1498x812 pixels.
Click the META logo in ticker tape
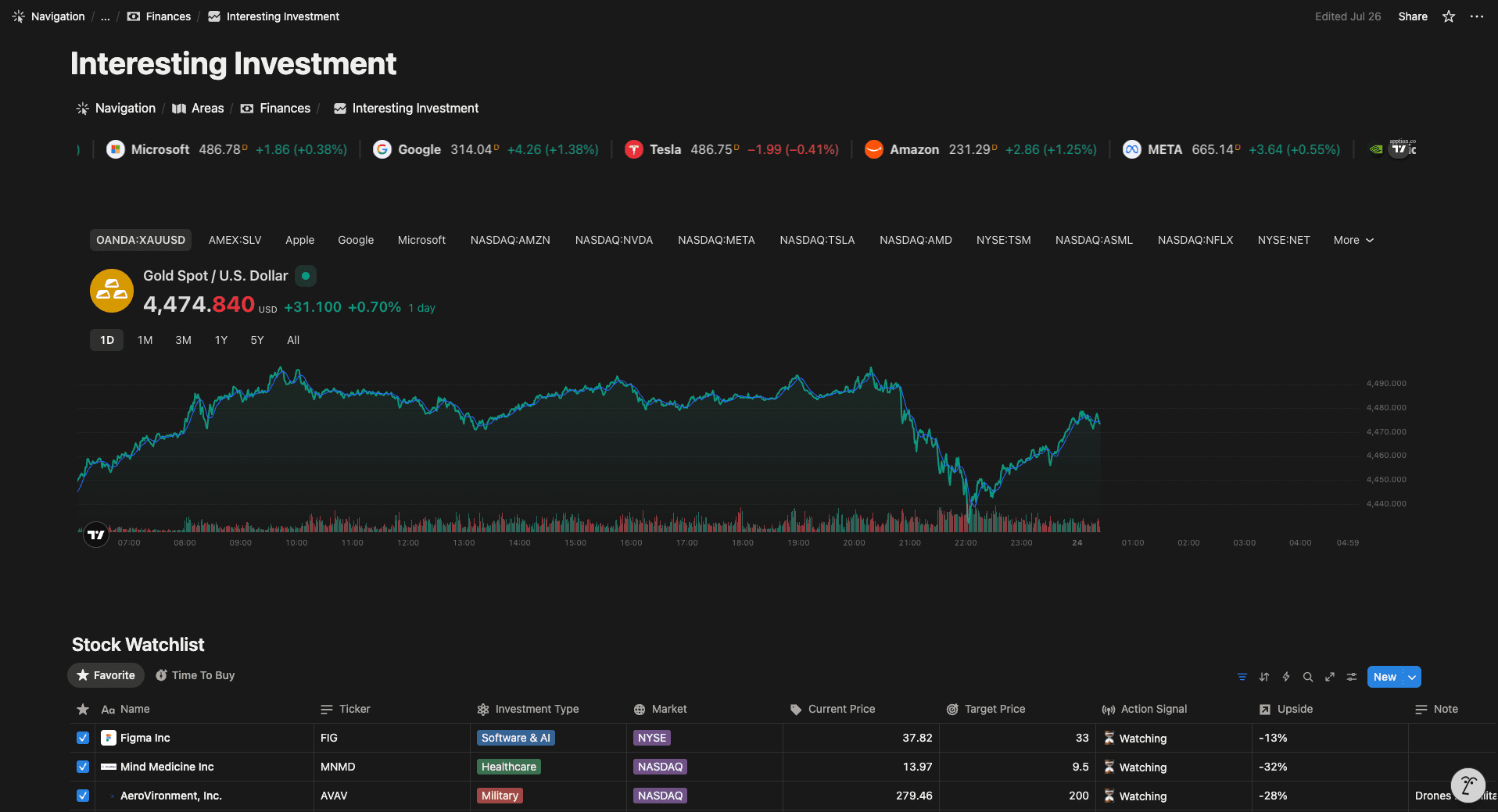(1132, 149)
